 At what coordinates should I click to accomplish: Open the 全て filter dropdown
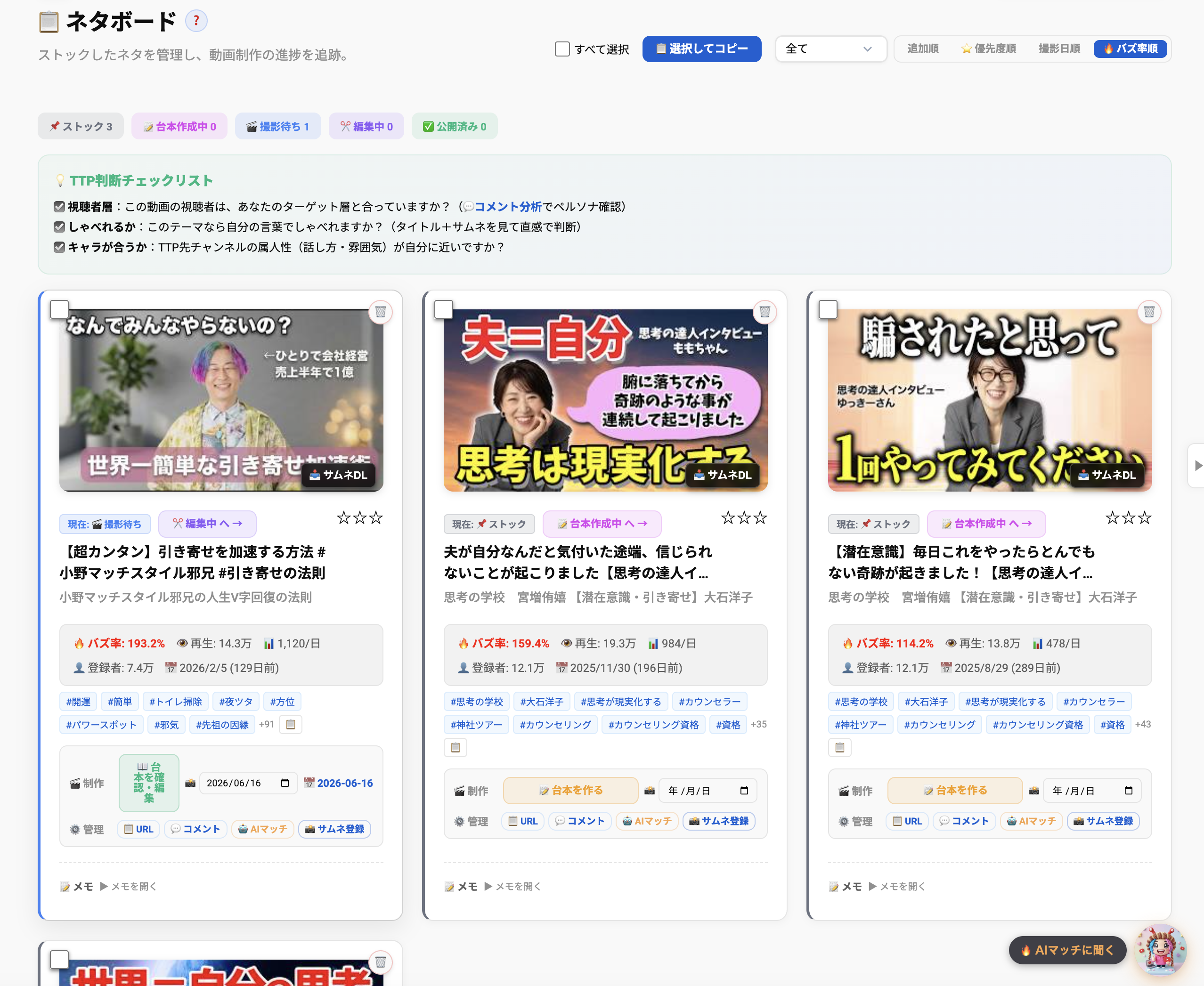(831, 49)
